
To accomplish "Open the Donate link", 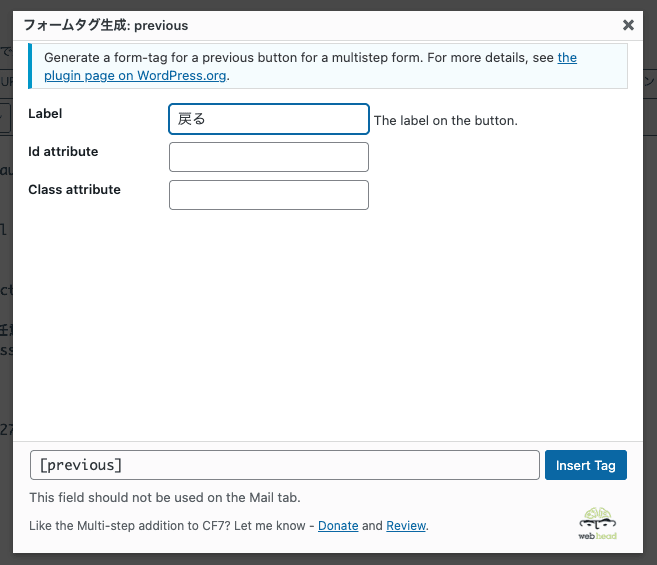I will point(338,525).
